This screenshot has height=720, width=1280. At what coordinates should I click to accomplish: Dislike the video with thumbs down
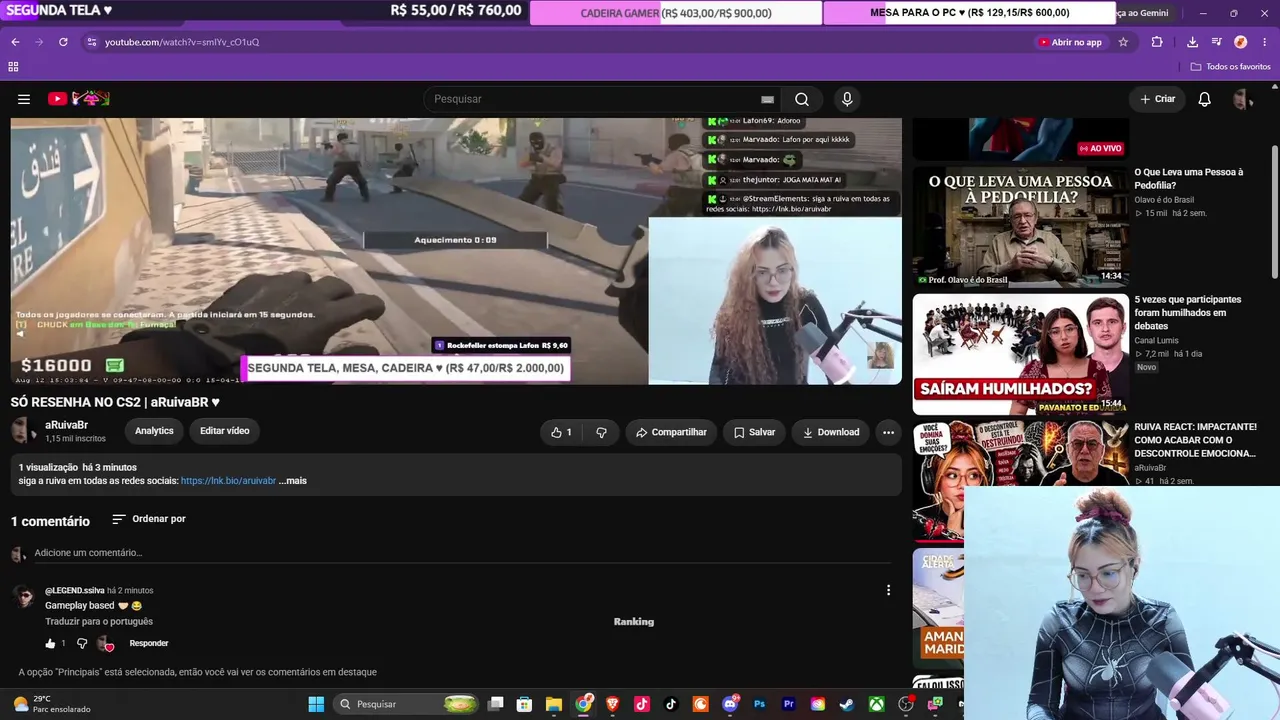[x=601, y=432]
